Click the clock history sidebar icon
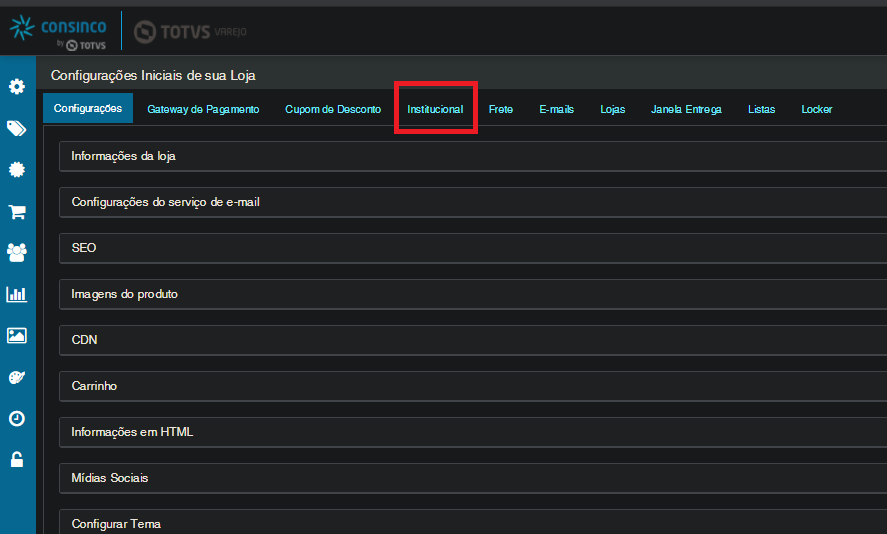 (x=17, y=419)
